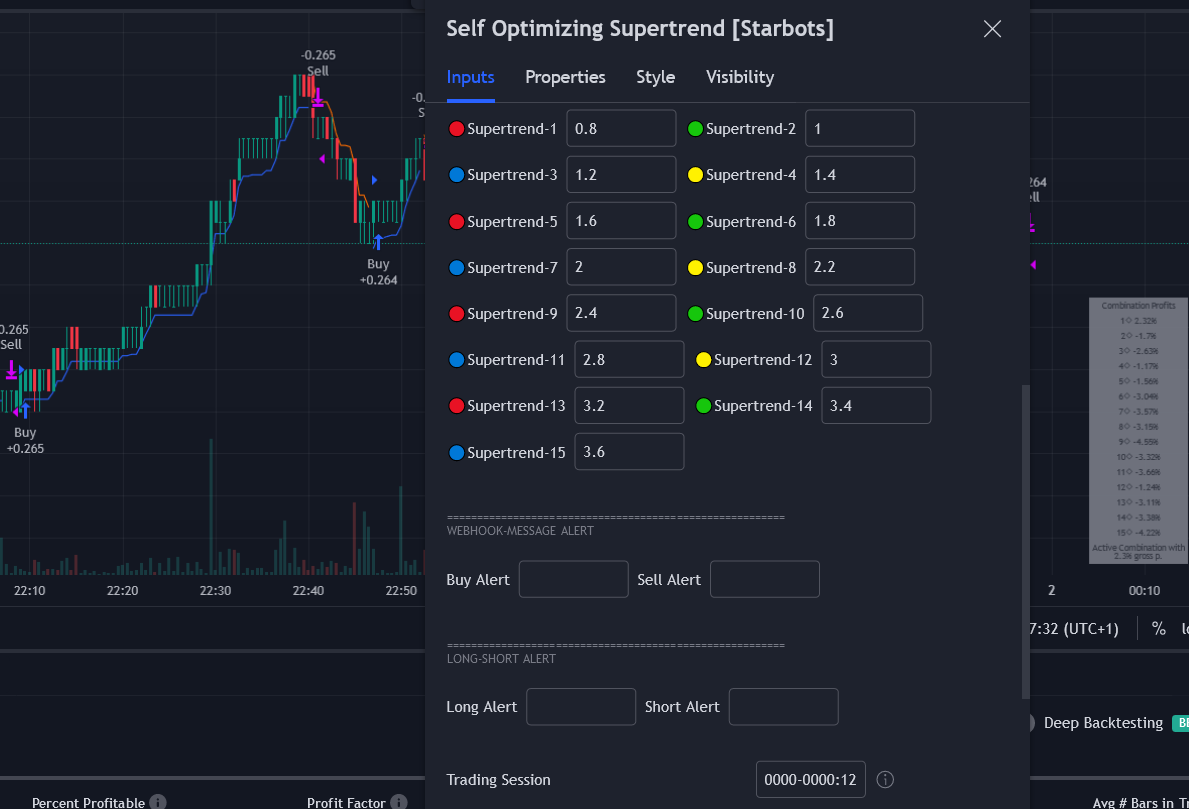Click the Trading Session label
The width and height of the screenshot is (1189, 809).
point(498,780)
